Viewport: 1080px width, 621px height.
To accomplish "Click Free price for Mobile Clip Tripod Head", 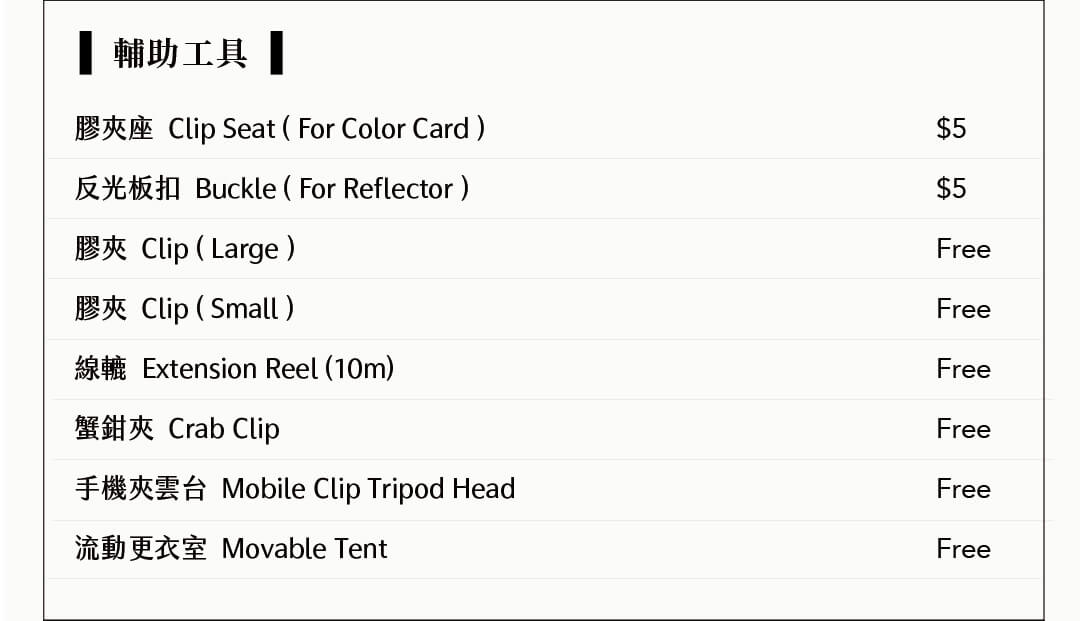I will pos(964,489).
